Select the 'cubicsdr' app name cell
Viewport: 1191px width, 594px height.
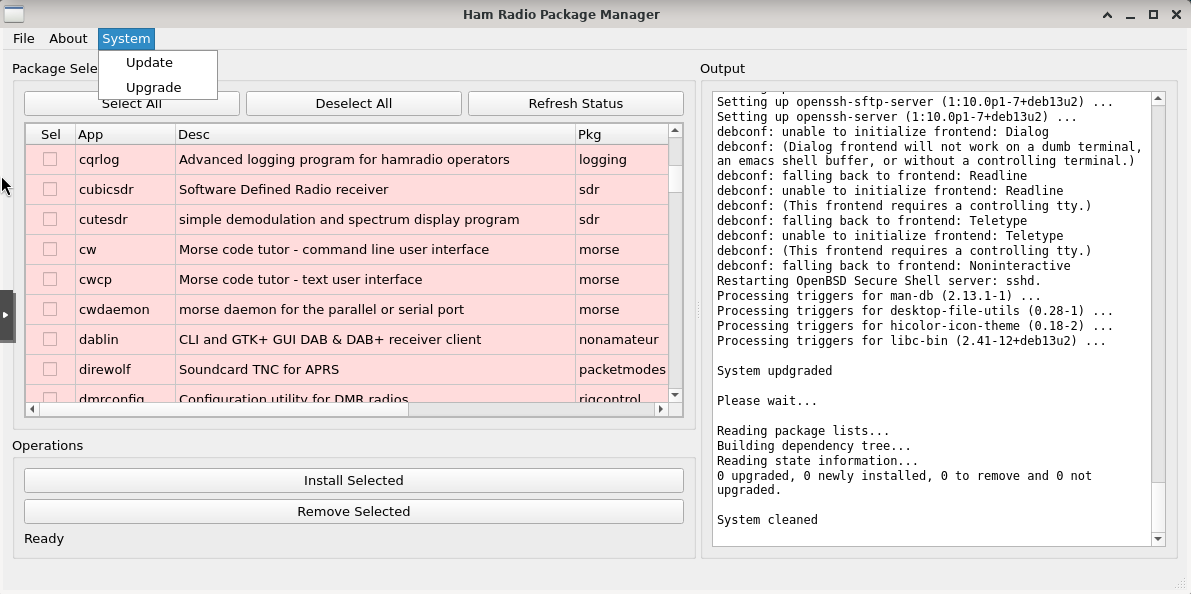(x=125, y=189)
